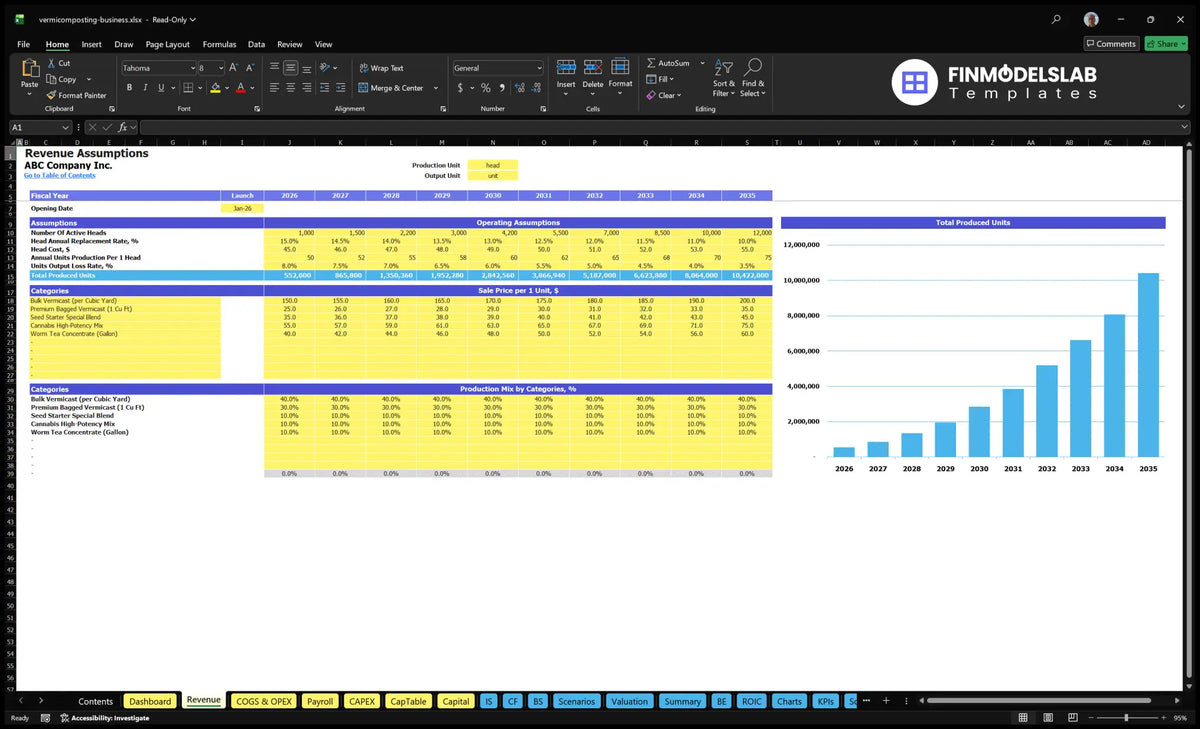This screenshot has height=729, width=1200.
Task: Toggle top align in Alignment group
Action: coord(275,68)
